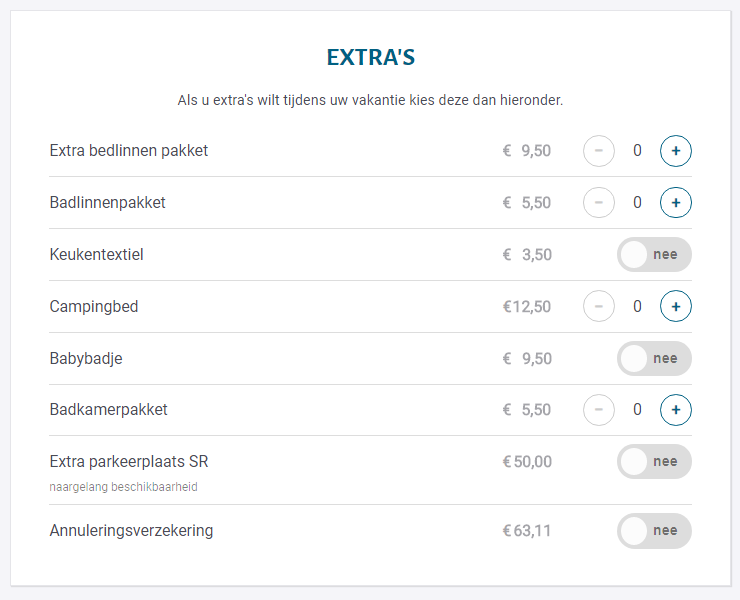Add a Campingbed with plus button
This screenshot has width=740, height=600.
click(x=675, y=306)
